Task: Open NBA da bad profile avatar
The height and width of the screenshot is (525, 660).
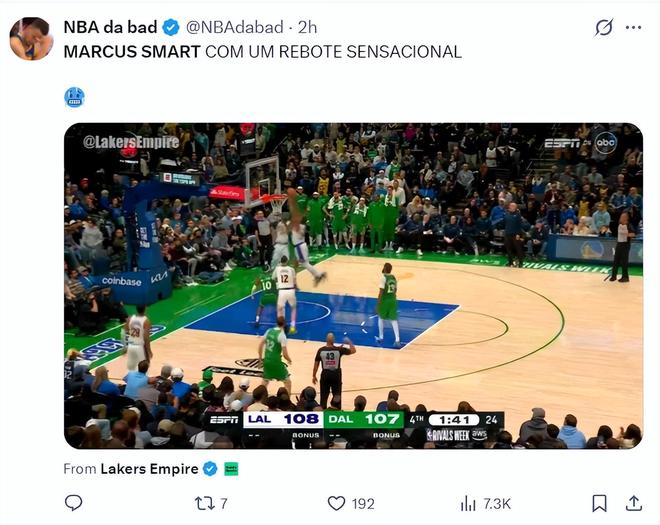Action: (x=31, y=39)
